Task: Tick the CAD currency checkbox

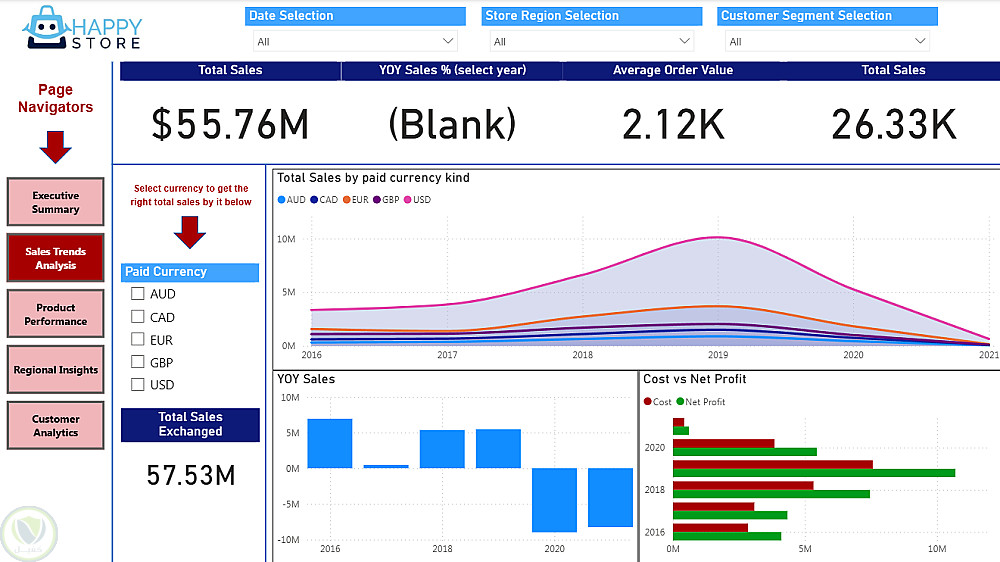Action: click(137, 316)
